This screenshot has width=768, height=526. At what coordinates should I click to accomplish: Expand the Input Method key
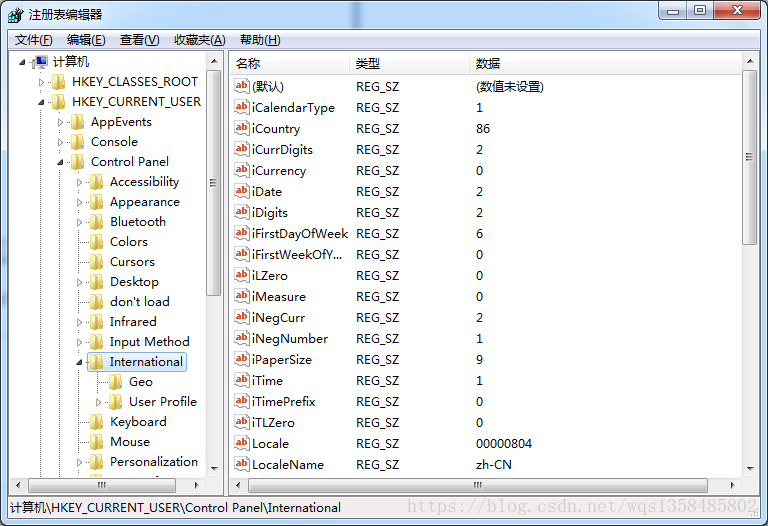click(79, 342)
